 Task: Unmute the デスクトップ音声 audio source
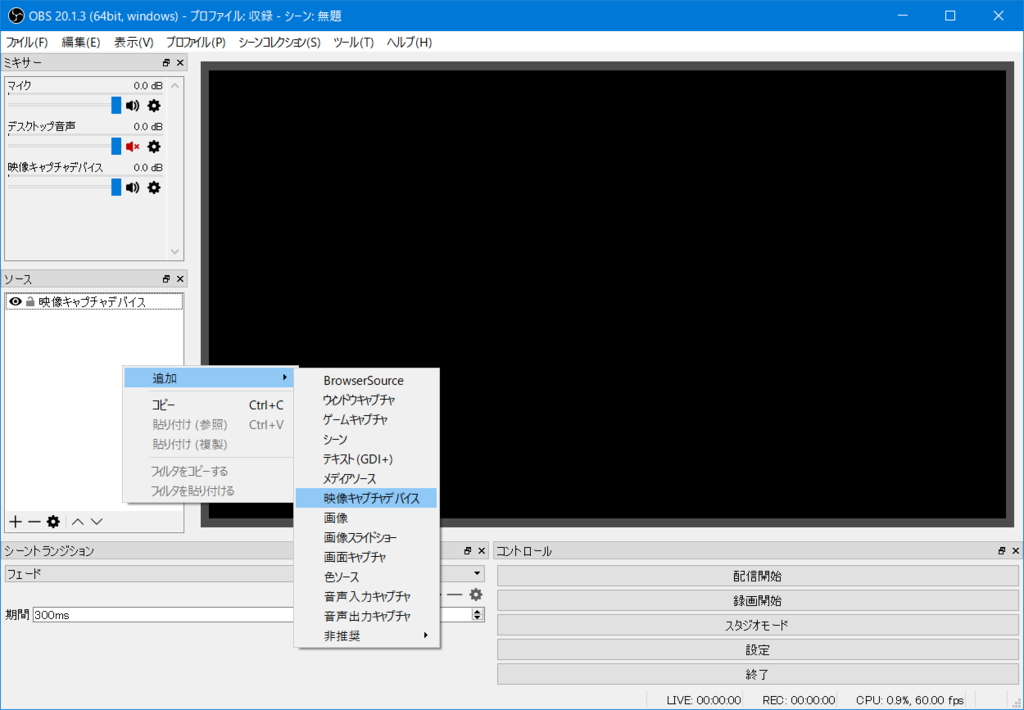(131, 146)
